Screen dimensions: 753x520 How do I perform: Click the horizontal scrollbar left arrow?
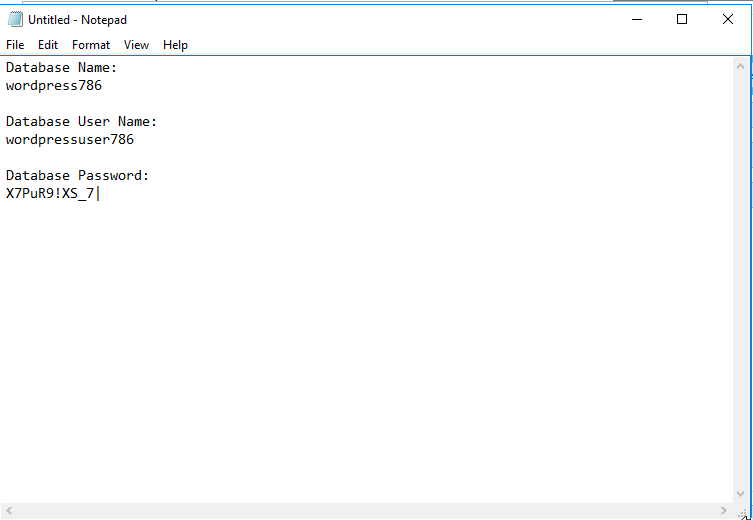9,510
